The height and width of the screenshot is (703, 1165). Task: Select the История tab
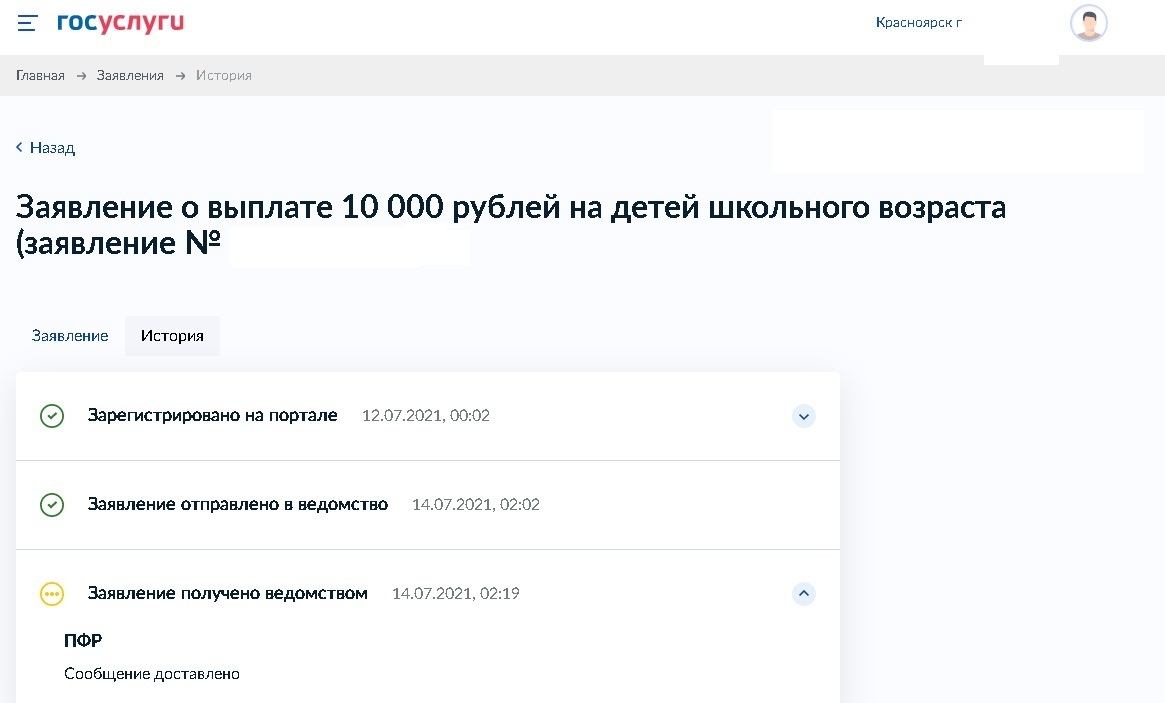click(x=172, y=336)
